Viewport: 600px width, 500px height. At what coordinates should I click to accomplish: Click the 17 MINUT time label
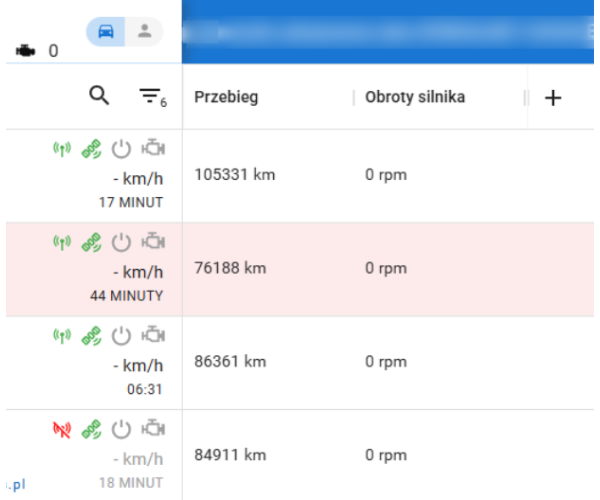(x=131, y=202)
